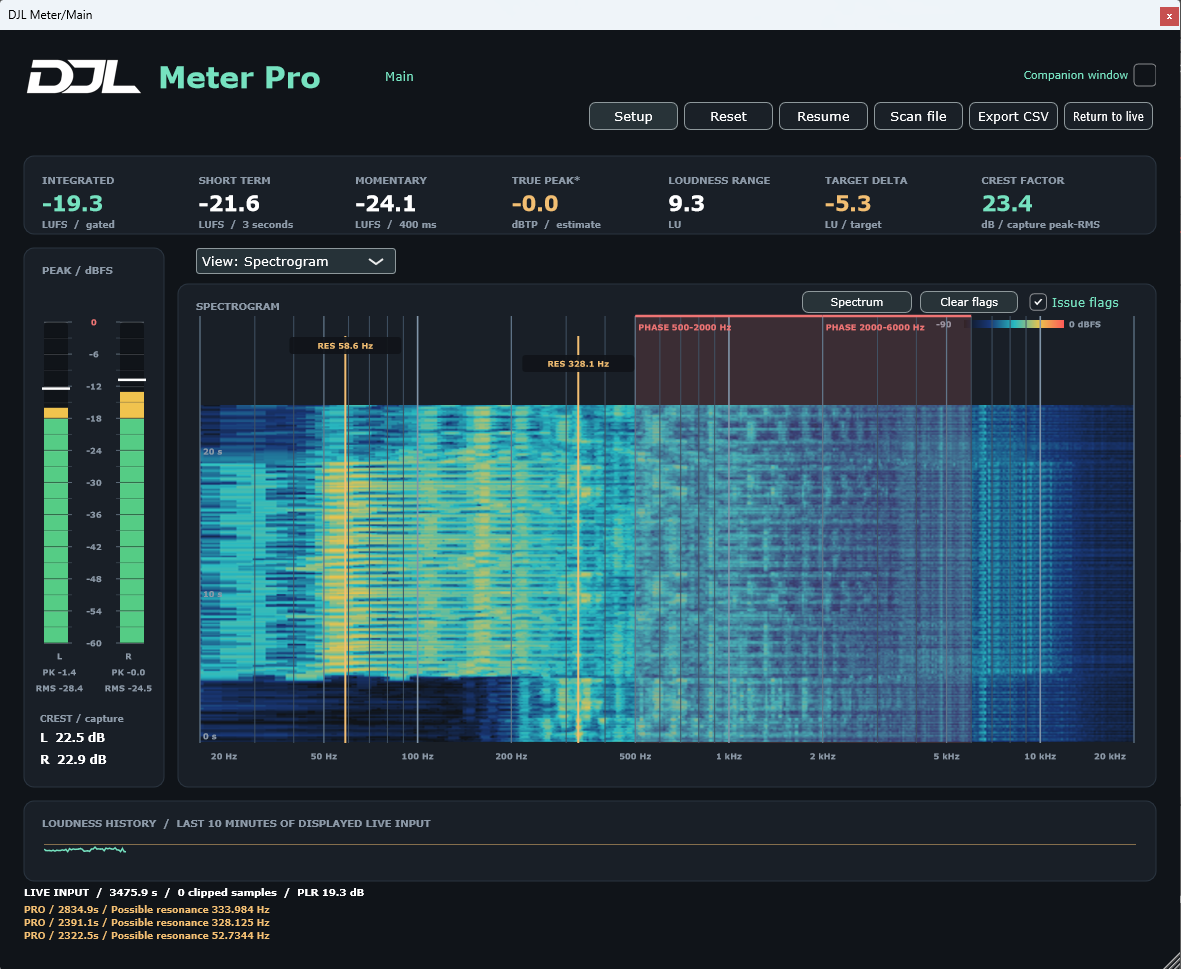Click the True Peak value -0.0
This screenshot has width=1181, height=969.
click(x=535, y=203)
